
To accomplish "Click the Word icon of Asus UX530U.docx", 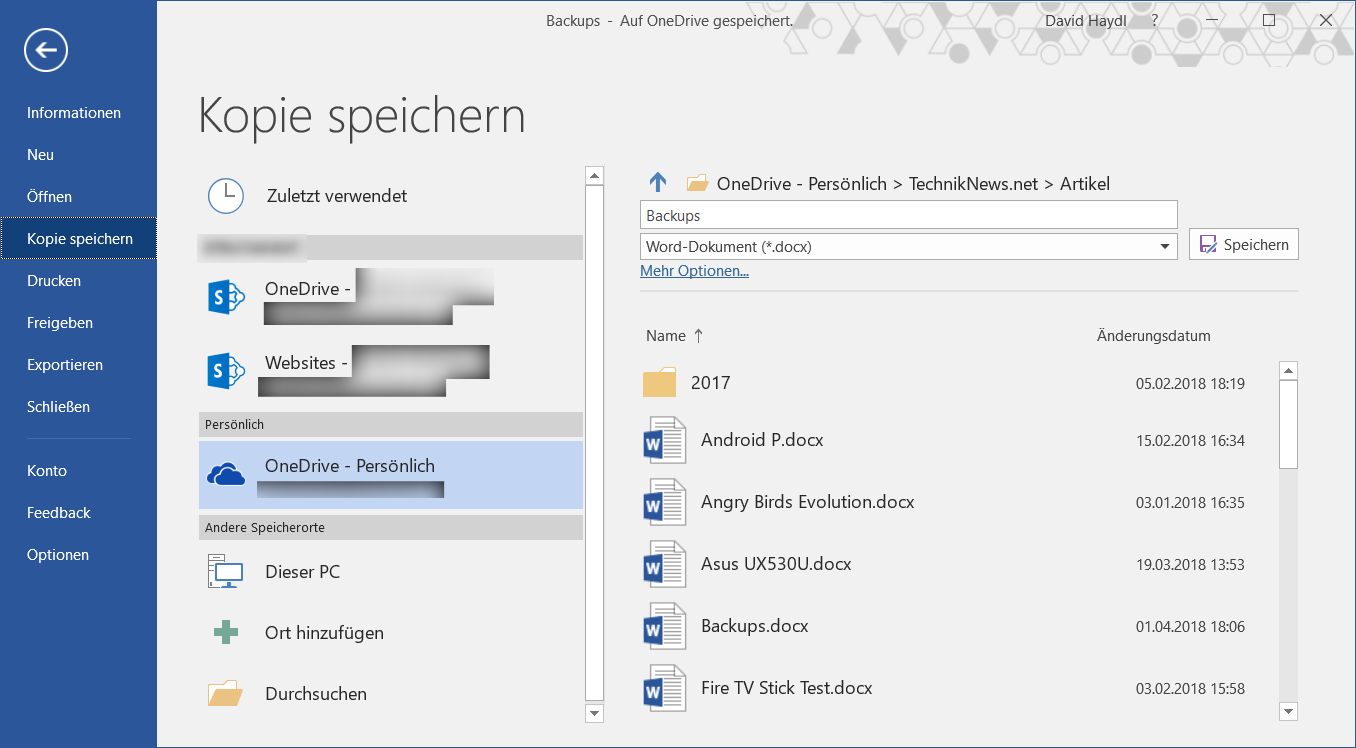I will pyautogui.click(x=665, y=564).
